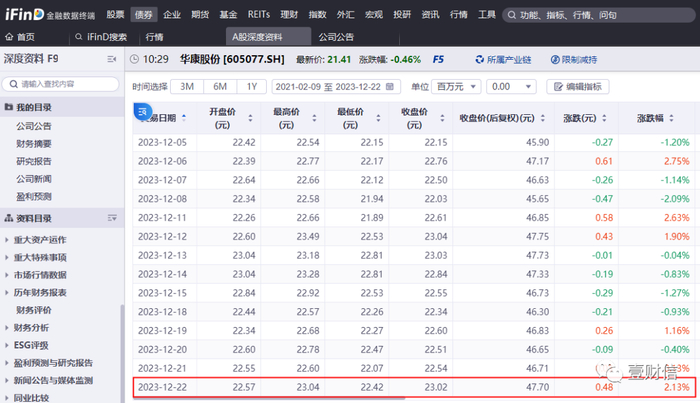
Task: Open 财务摘要 in sidebar
Action: click(x=34, y=144)
